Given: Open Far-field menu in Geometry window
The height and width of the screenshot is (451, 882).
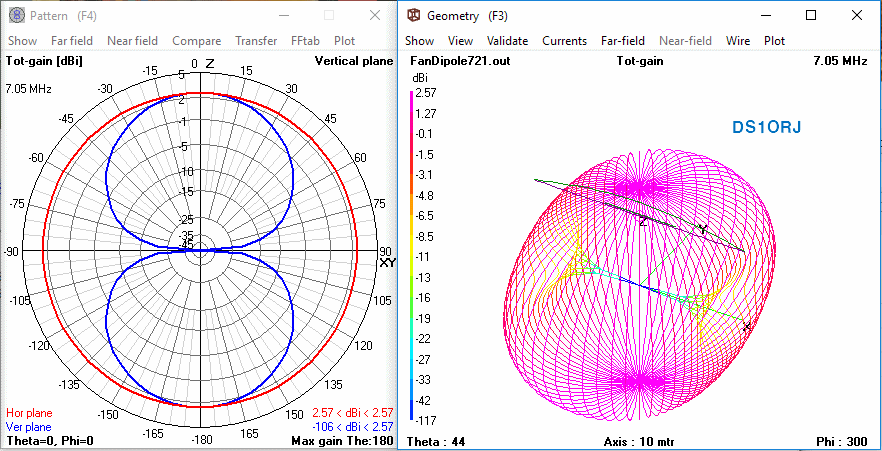Looking at the screenshot, I should [x=623, y=40].
